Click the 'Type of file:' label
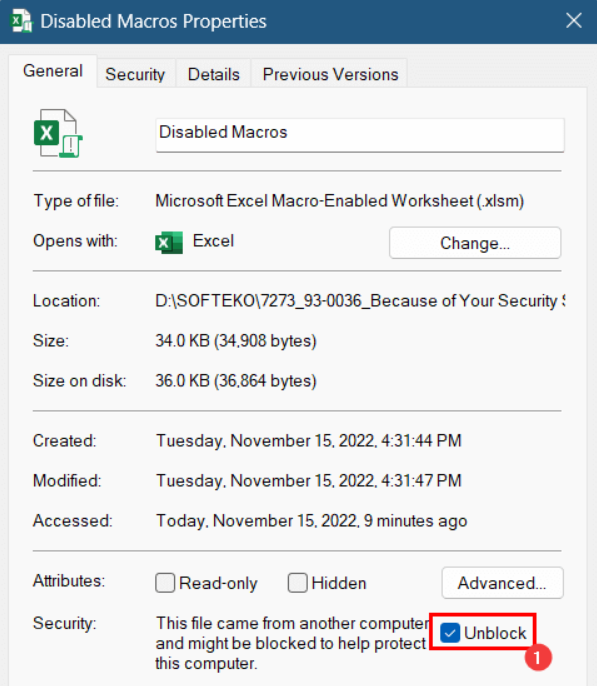The image size is (597, 686). click(76, 201)
